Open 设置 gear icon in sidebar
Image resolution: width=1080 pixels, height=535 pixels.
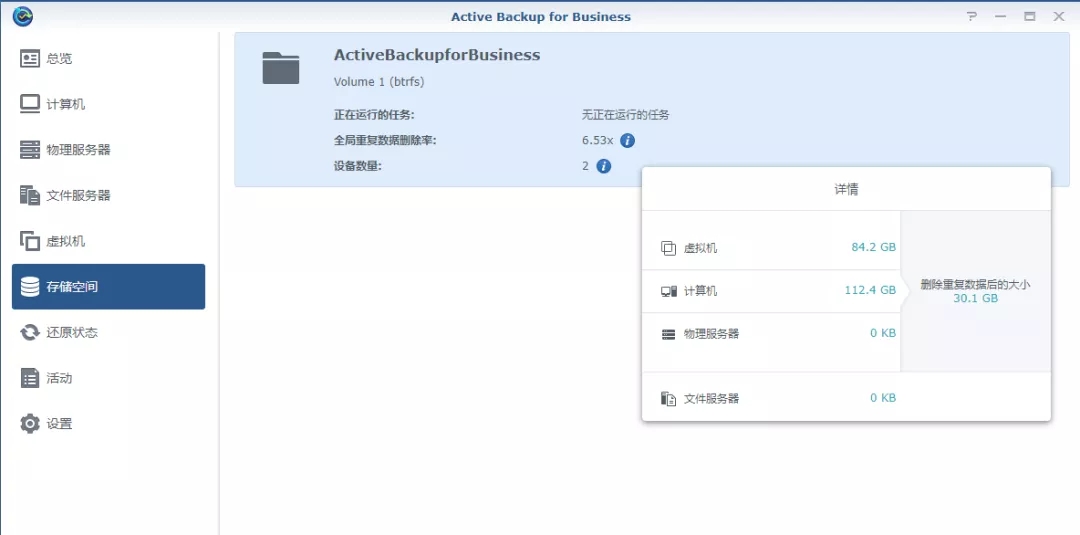point(30,423)
